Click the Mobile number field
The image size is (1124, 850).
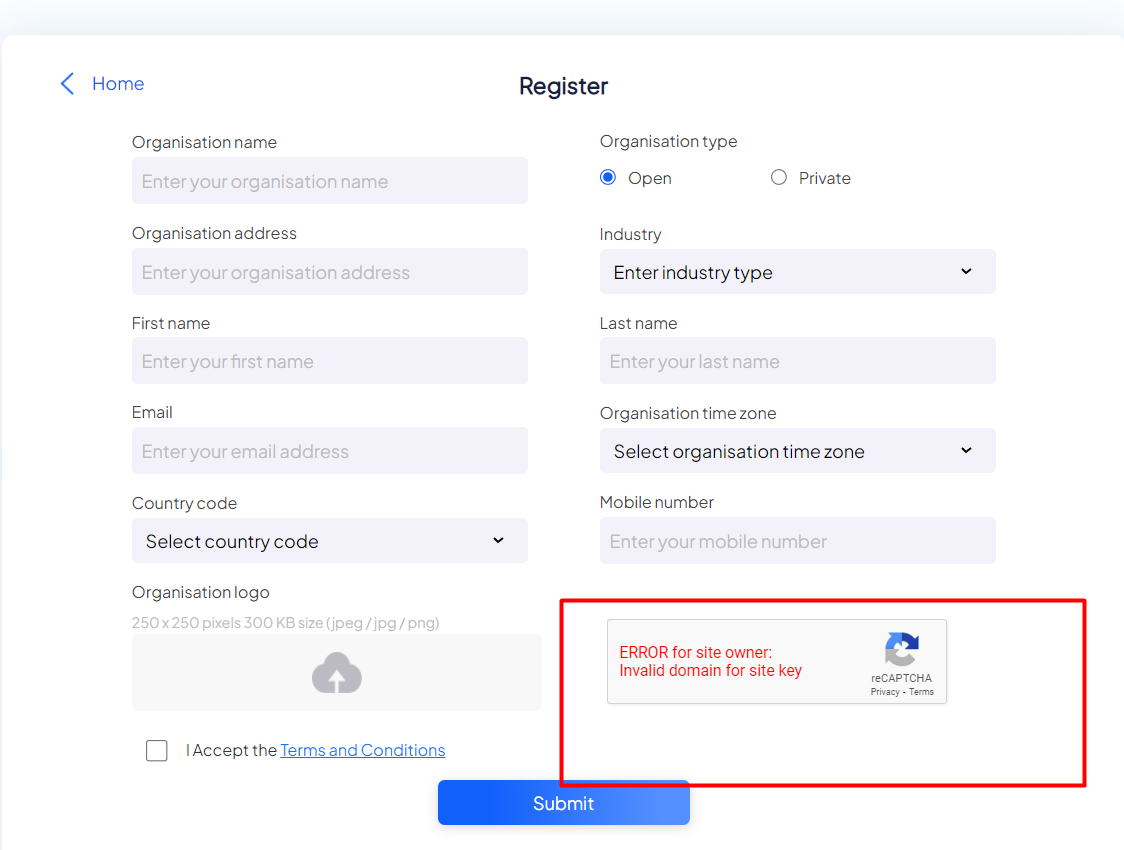click(x=797, y=541)
